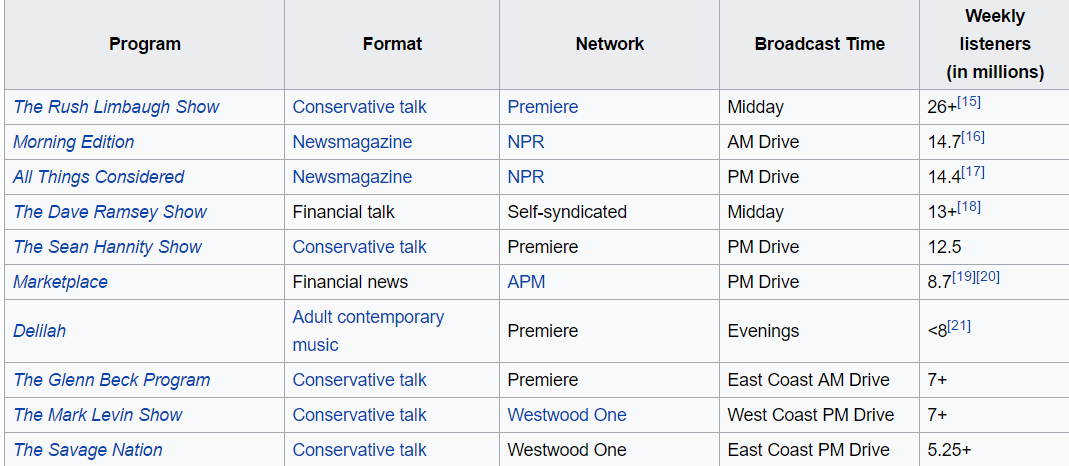Open The Rush Limbaugh Show link
Viewport: 1069px width, 466px height.
tap(116, 107)
